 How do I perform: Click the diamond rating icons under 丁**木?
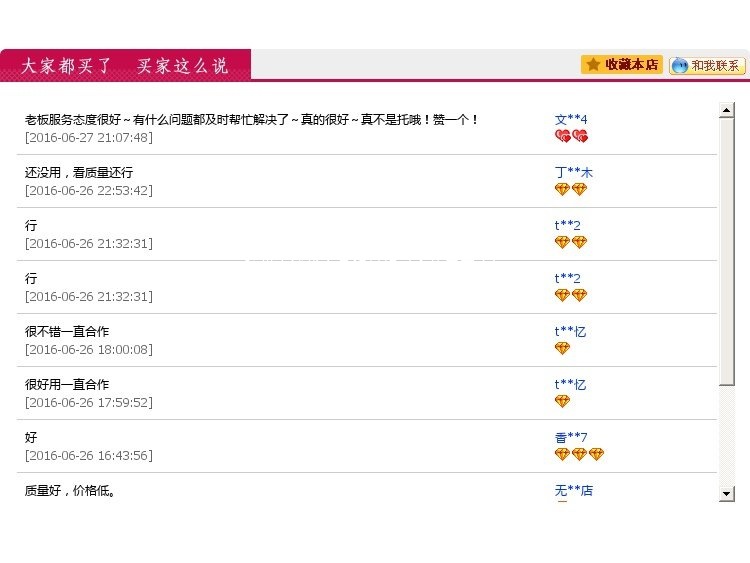tap(571, 189)
